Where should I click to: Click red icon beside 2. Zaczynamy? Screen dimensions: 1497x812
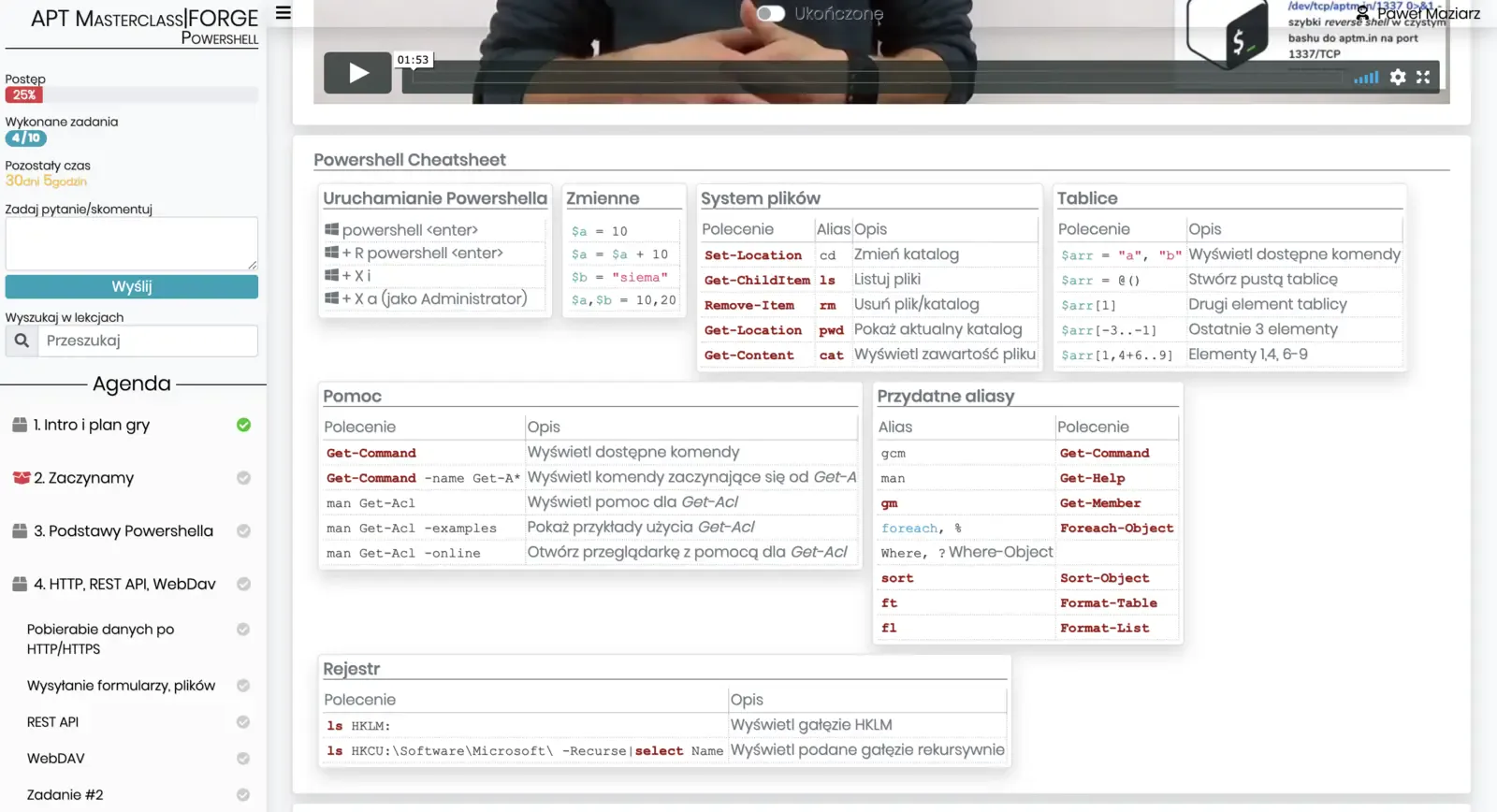22,478
